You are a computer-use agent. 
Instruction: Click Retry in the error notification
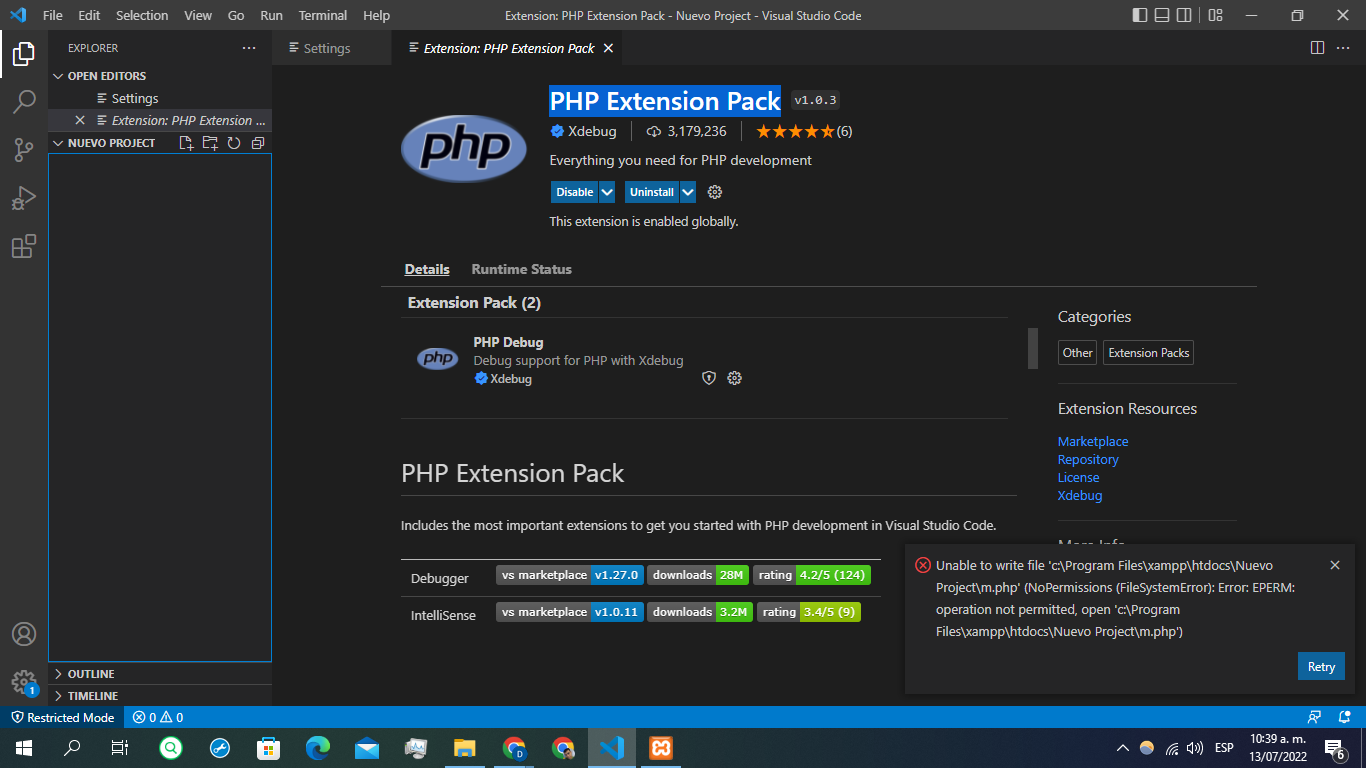1321,667
